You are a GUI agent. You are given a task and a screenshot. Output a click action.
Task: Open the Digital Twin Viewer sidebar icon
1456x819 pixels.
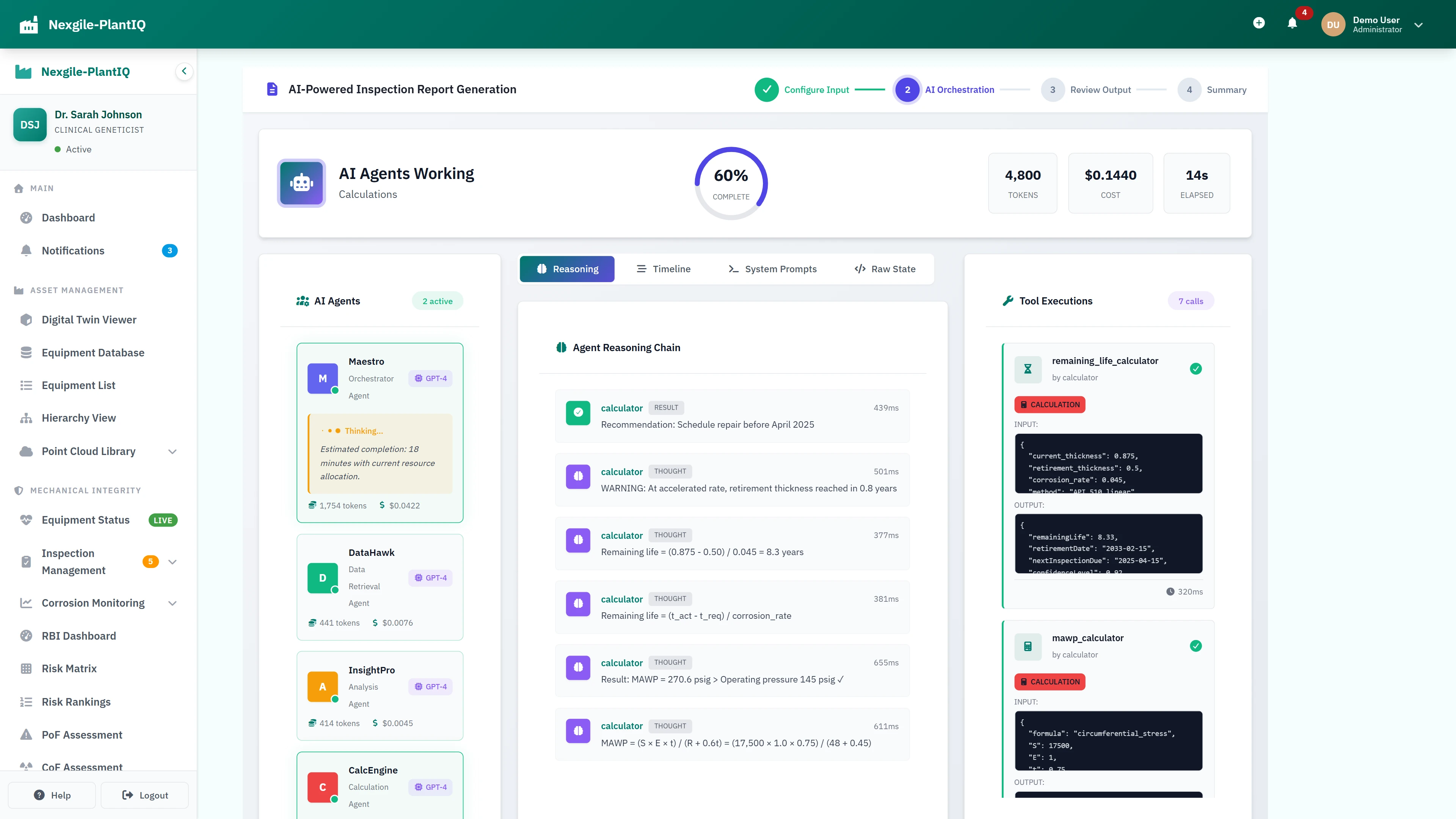click(x=26, y=320)
